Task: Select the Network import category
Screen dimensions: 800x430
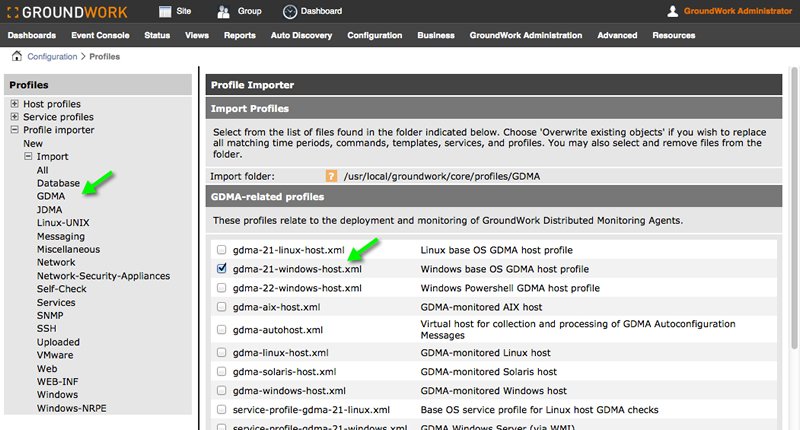Action: (56, 262)
